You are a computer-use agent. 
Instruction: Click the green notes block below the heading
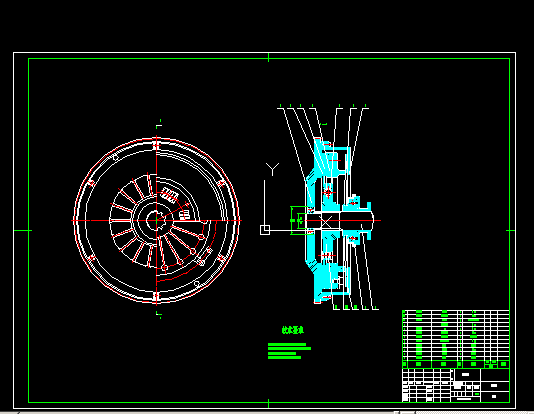point(289,351)
